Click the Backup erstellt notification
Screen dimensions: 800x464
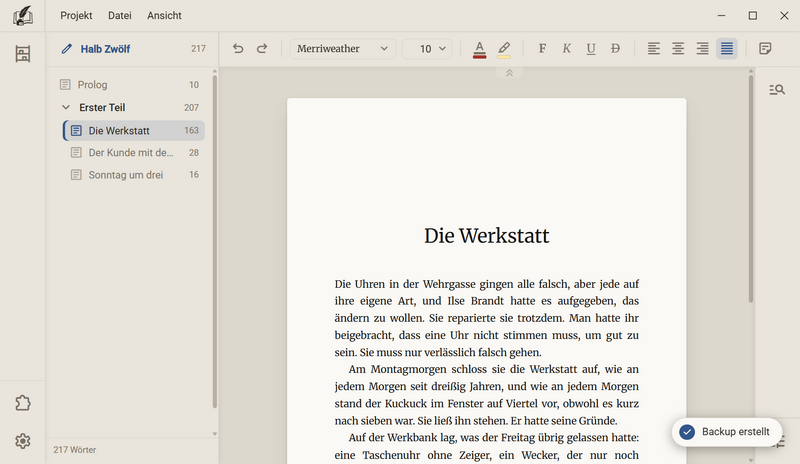click(x=727, y=432)
